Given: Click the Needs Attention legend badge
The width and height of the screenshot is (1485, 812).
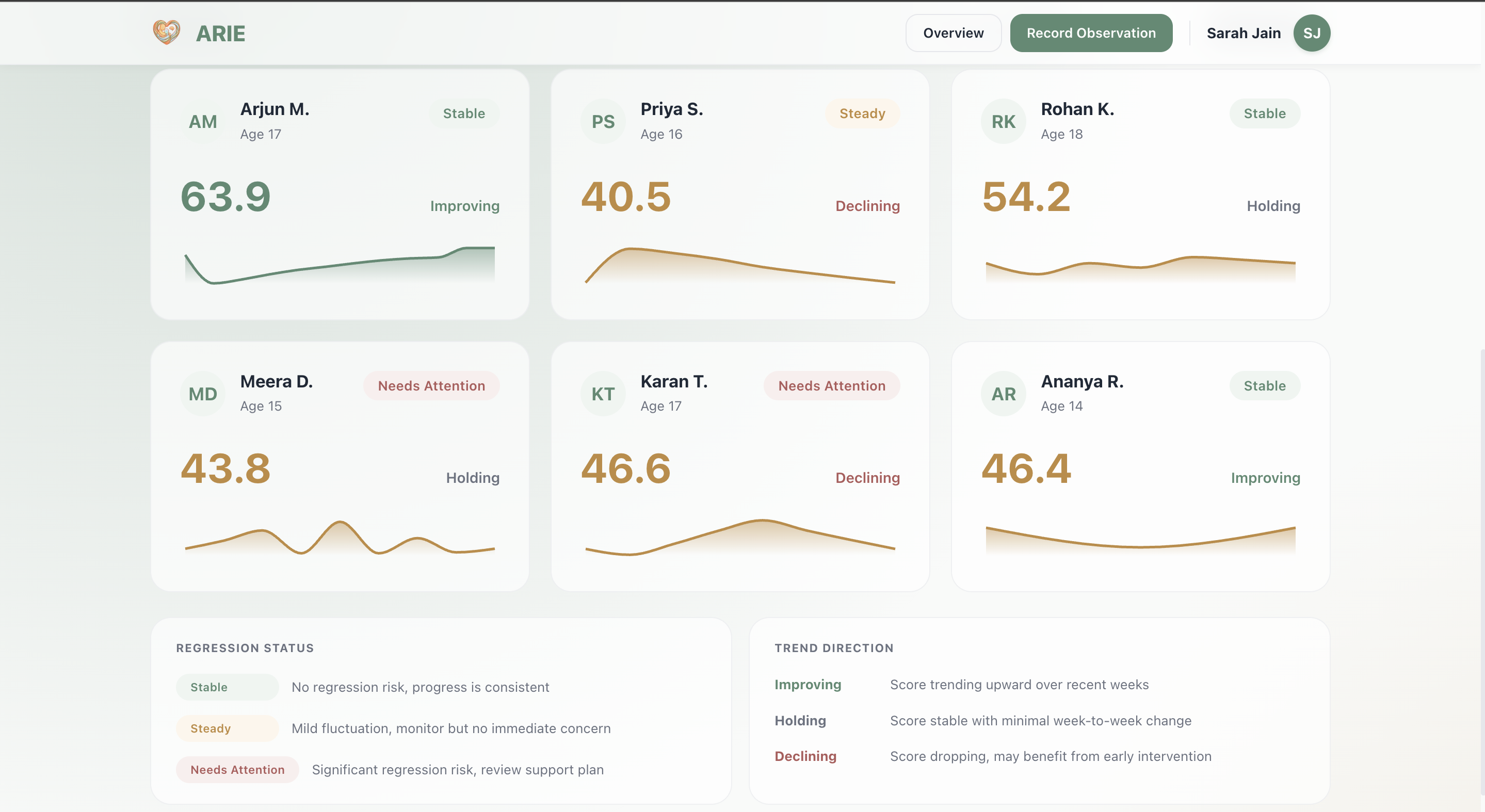Looking at the screenshot, I should [x=237, y=769].
